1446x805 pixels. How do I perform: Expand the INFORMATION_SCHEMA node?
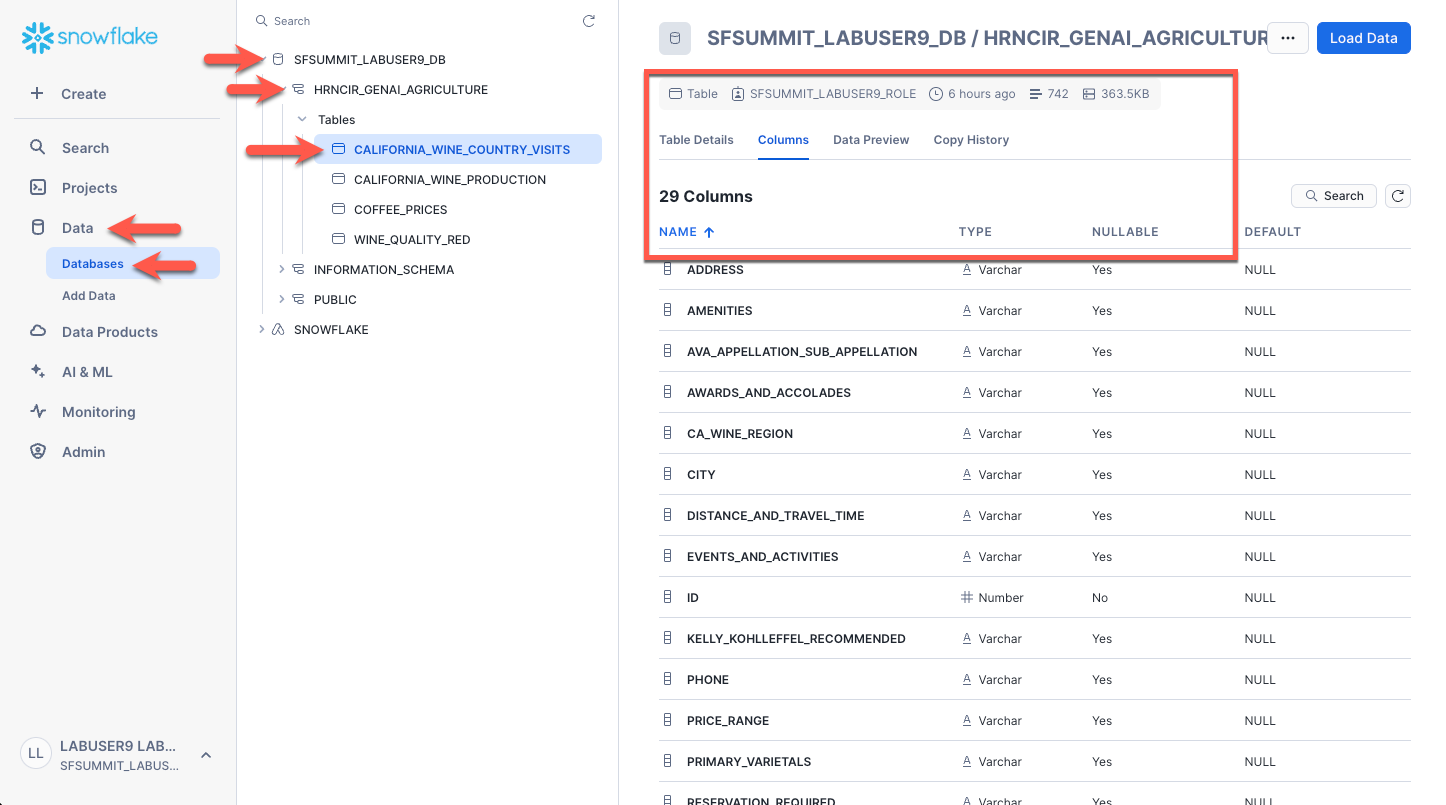coord(281,269)
